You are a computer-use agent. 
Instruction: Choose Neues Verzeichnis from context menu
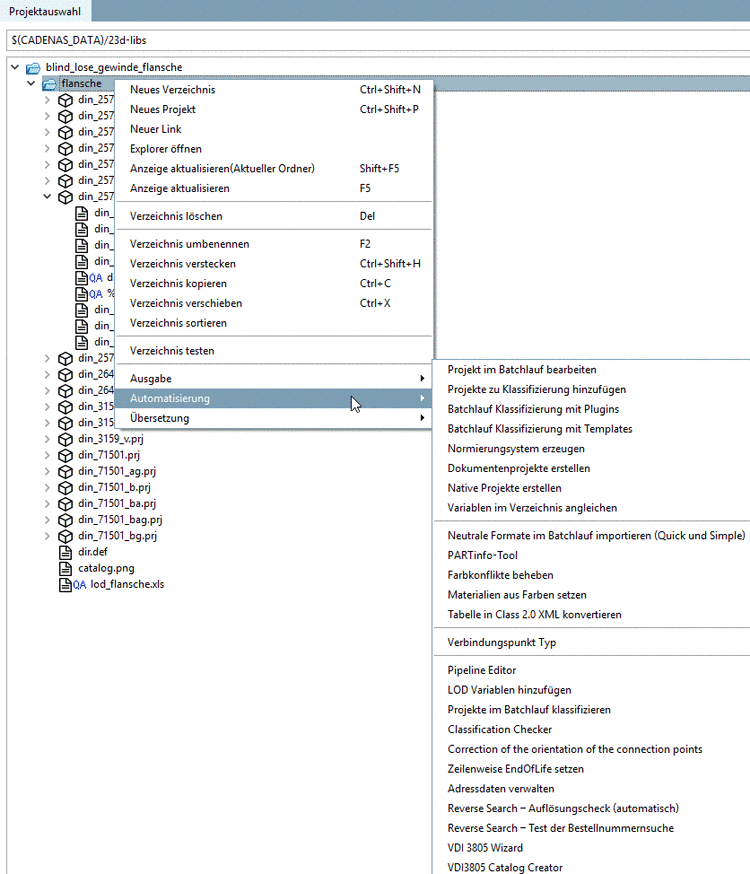[x=274, y=90]
